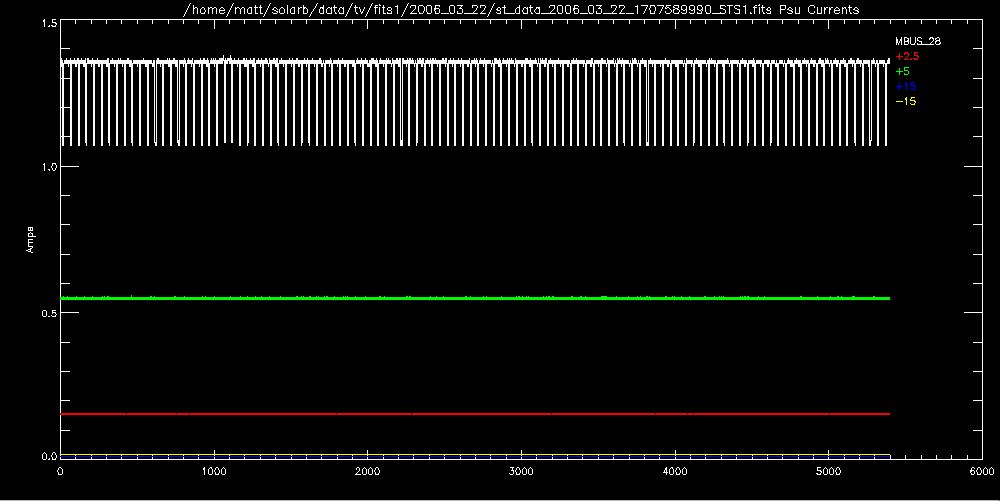Click the blue +15 legend entry

906,86
